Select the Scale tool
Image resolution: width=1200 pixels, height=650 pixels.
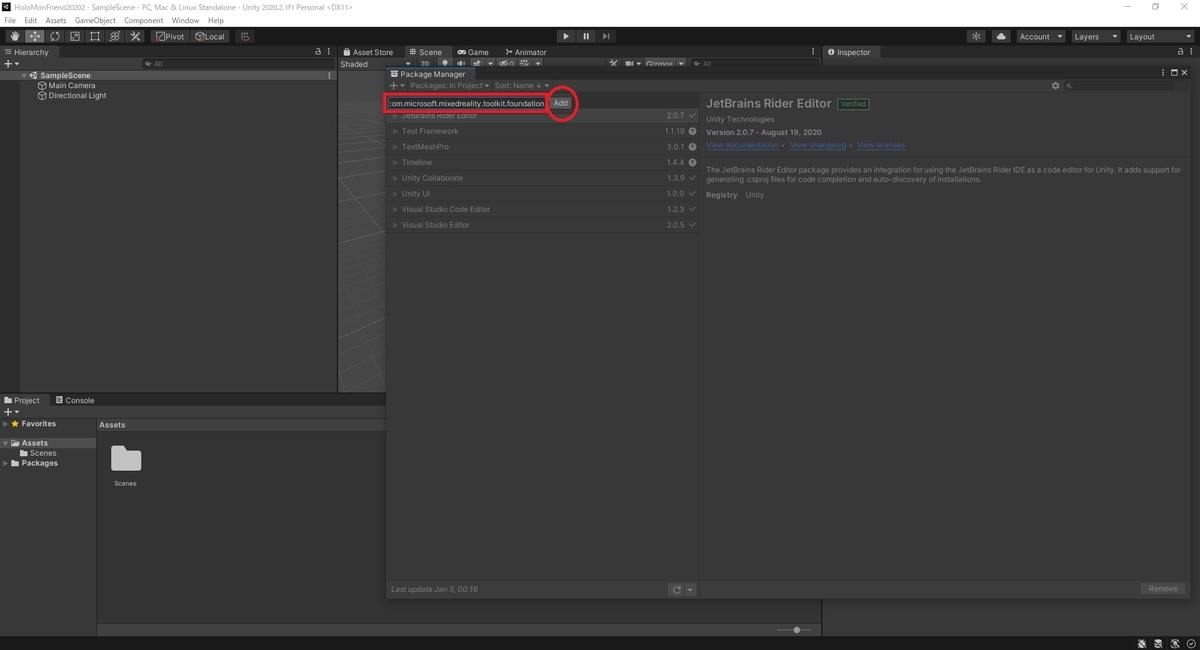75,36
